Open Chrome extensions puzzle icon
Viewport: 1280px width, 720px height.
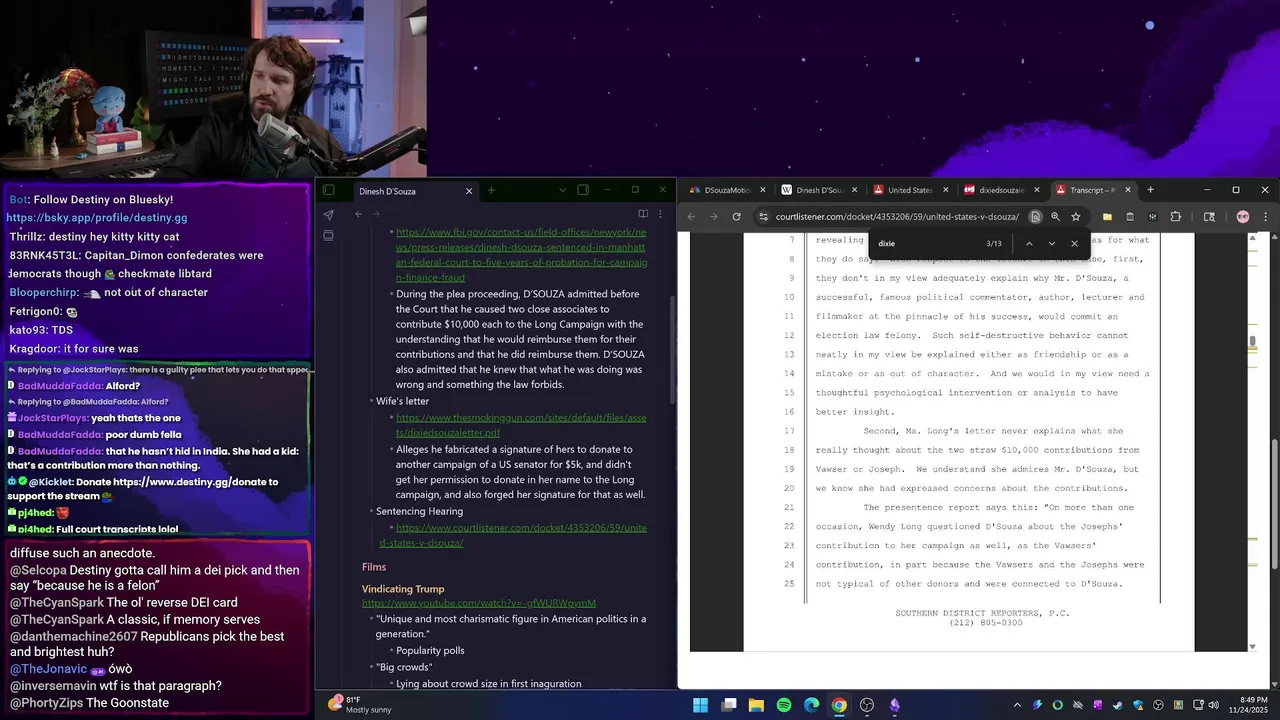click(1176, 217)
